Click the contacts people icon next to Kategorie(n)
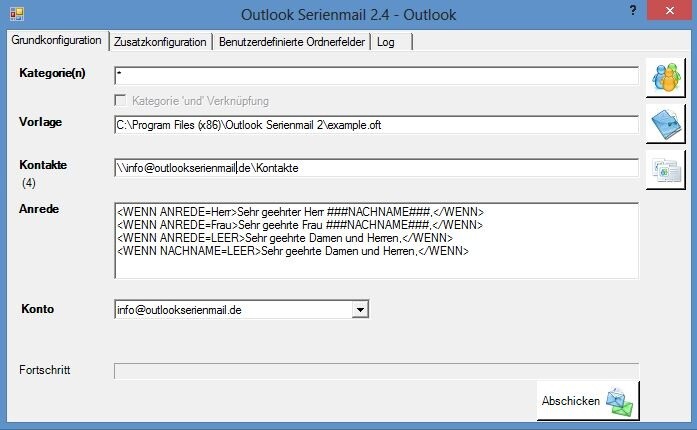This screenshot has height=430, width=697. pyautogui.click(x=665, y=77)
